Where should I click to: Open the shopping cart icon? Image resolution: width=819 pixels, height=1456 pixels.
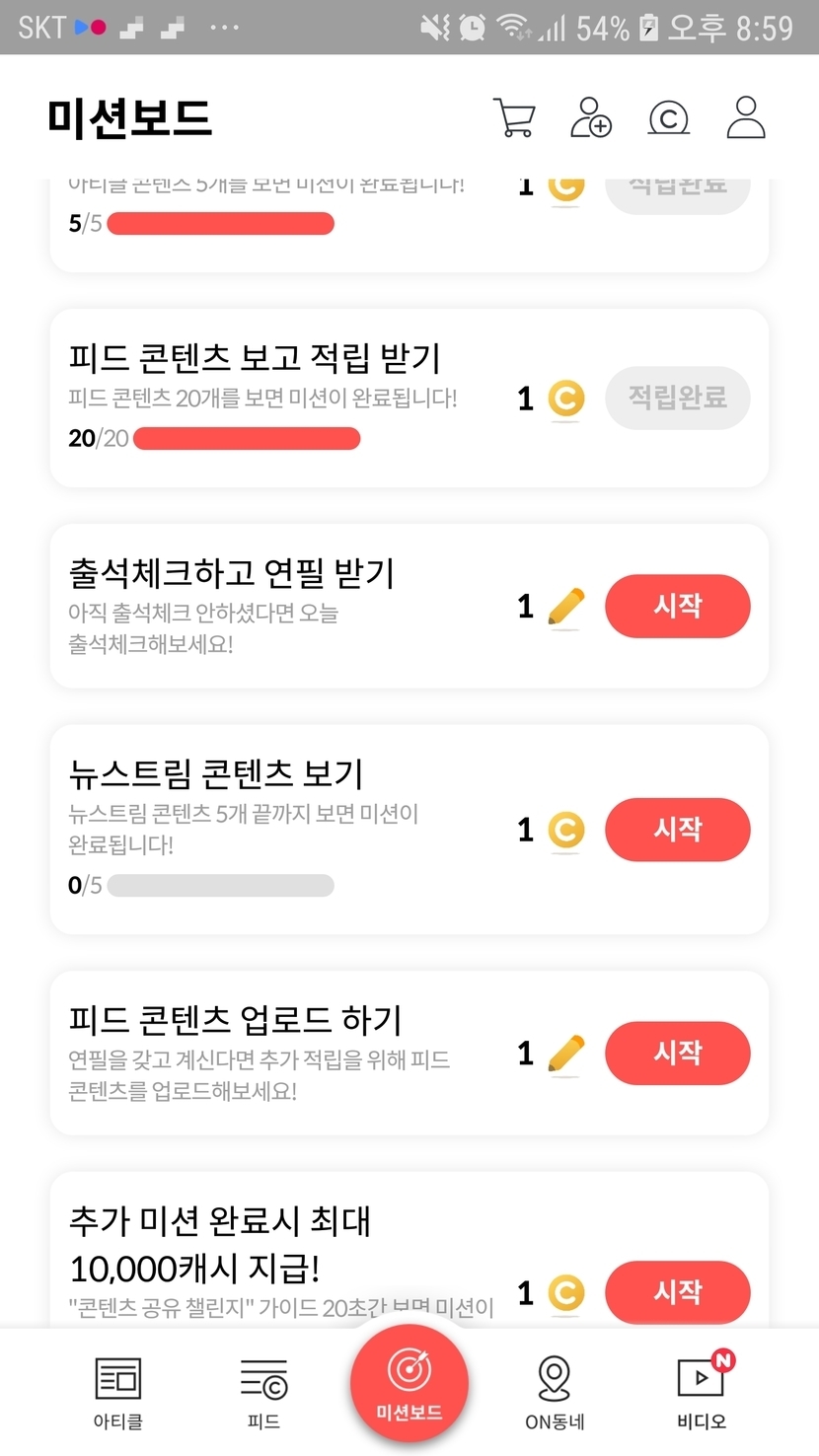point(513,118)
